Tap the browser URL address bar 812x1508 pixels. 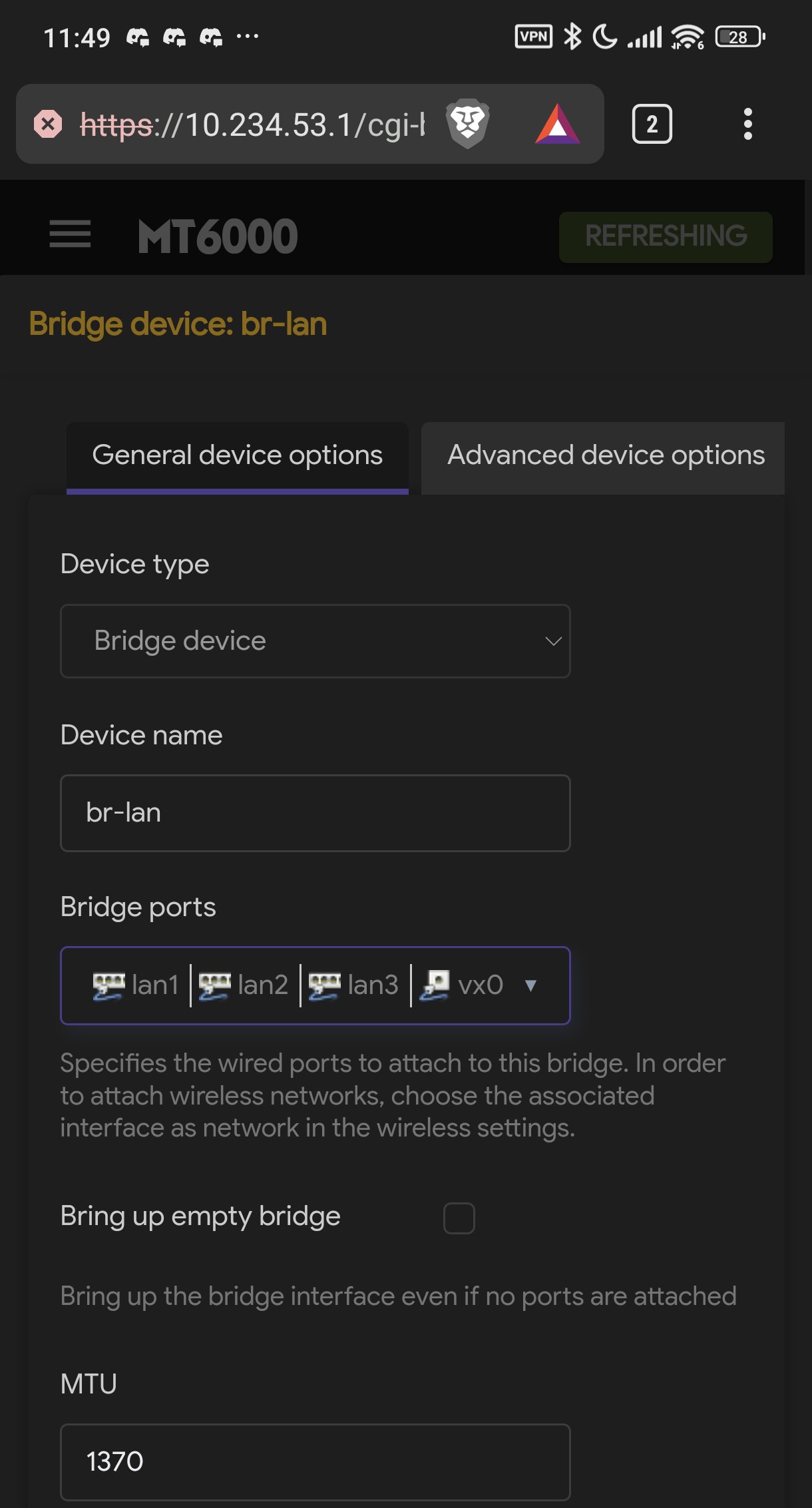[253, 125]
